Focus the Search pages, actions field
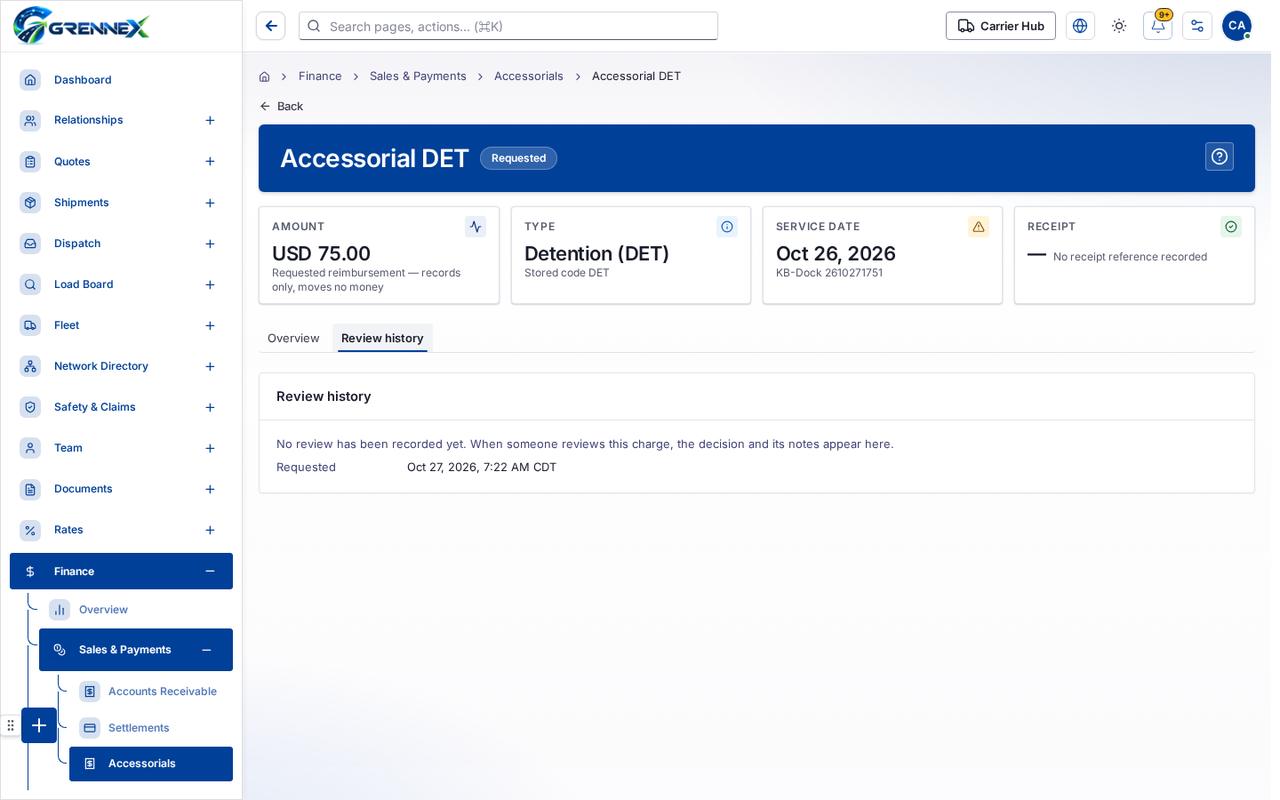1280x800 pixels. (x=508, y=26)
